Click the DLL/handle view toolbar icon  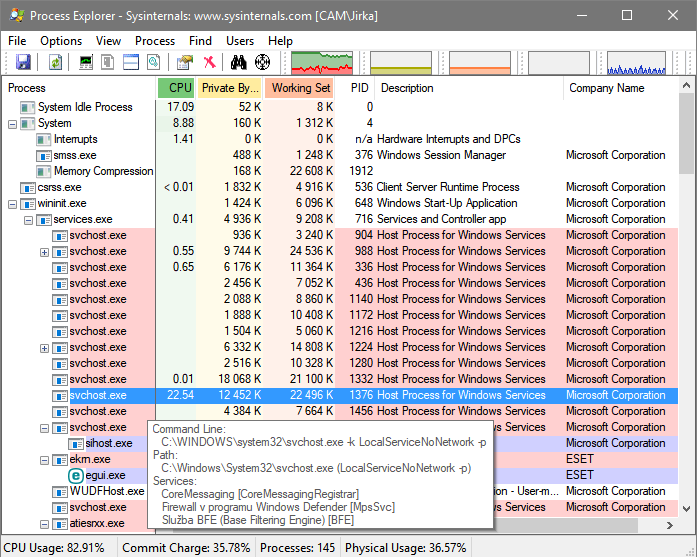[x=153, y=62]
